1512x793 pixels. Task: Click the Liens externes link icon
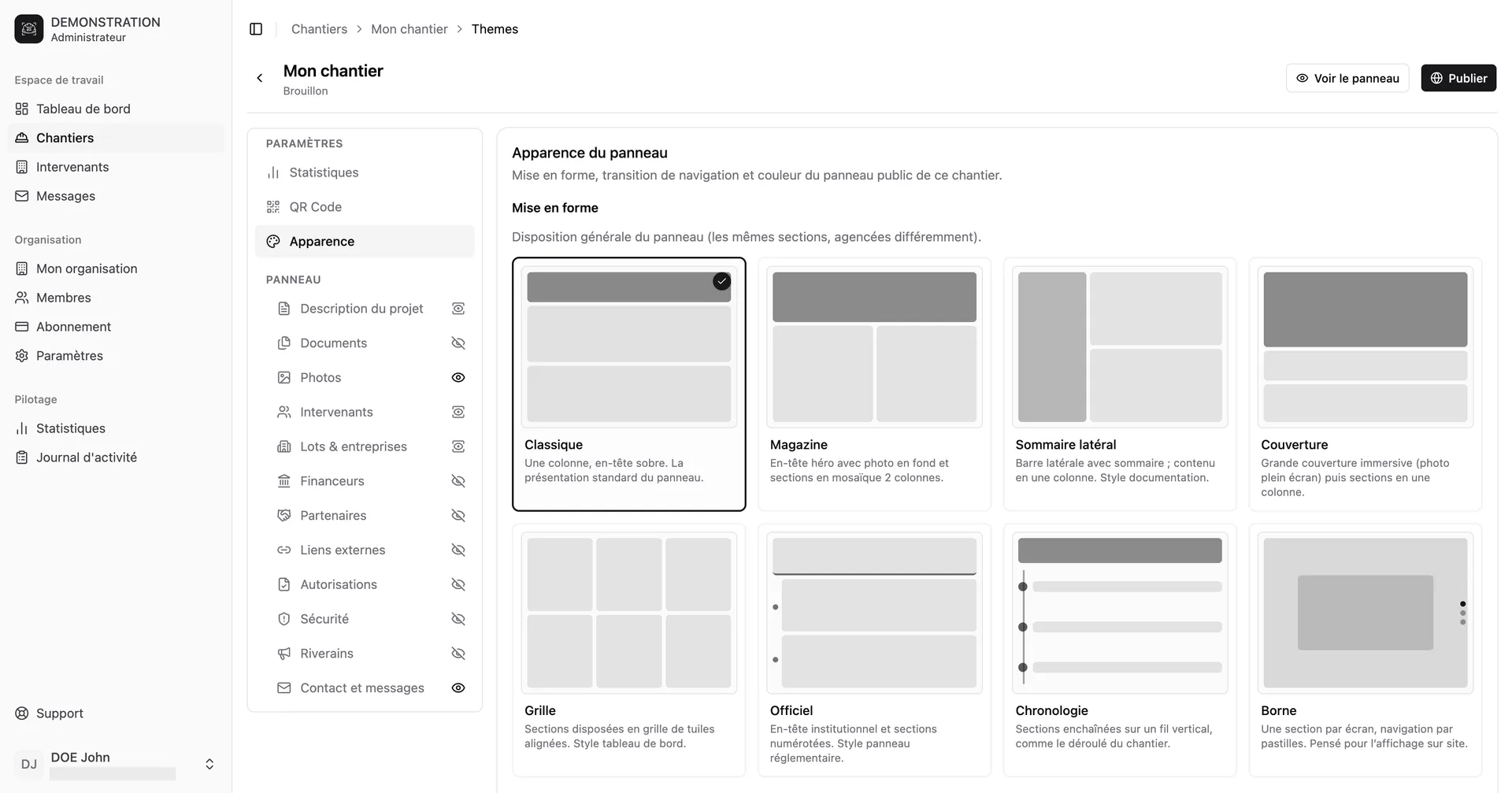click(x=284, y=550)
